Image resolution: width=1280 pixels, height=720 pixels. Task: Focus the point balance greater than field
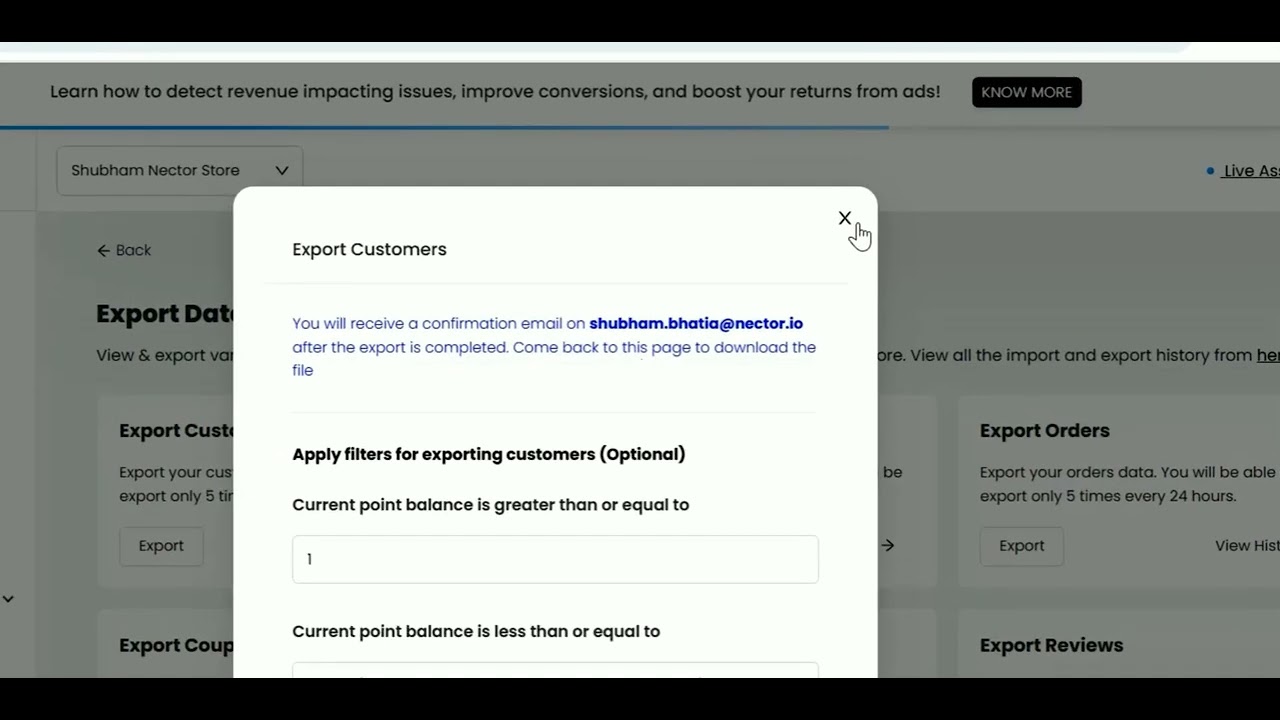tap(555, 559)
